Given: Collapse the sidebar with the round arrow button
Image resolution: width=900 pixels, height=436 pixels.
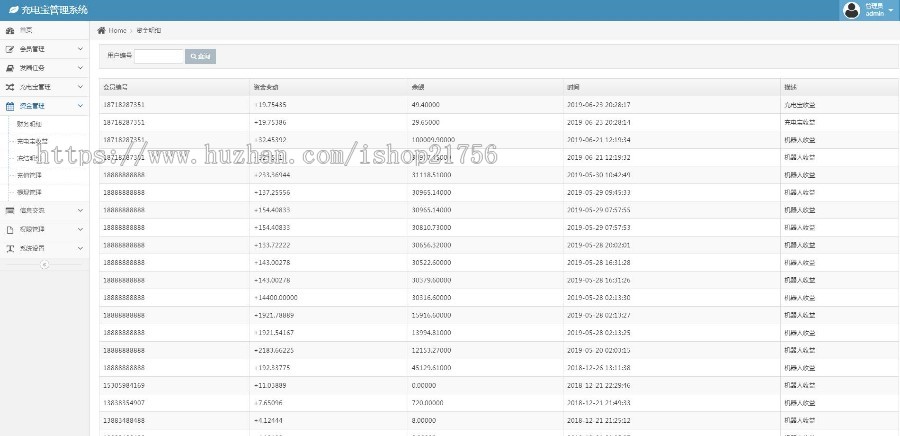Looking at the screenshot, I should click(x=45, y=264).
